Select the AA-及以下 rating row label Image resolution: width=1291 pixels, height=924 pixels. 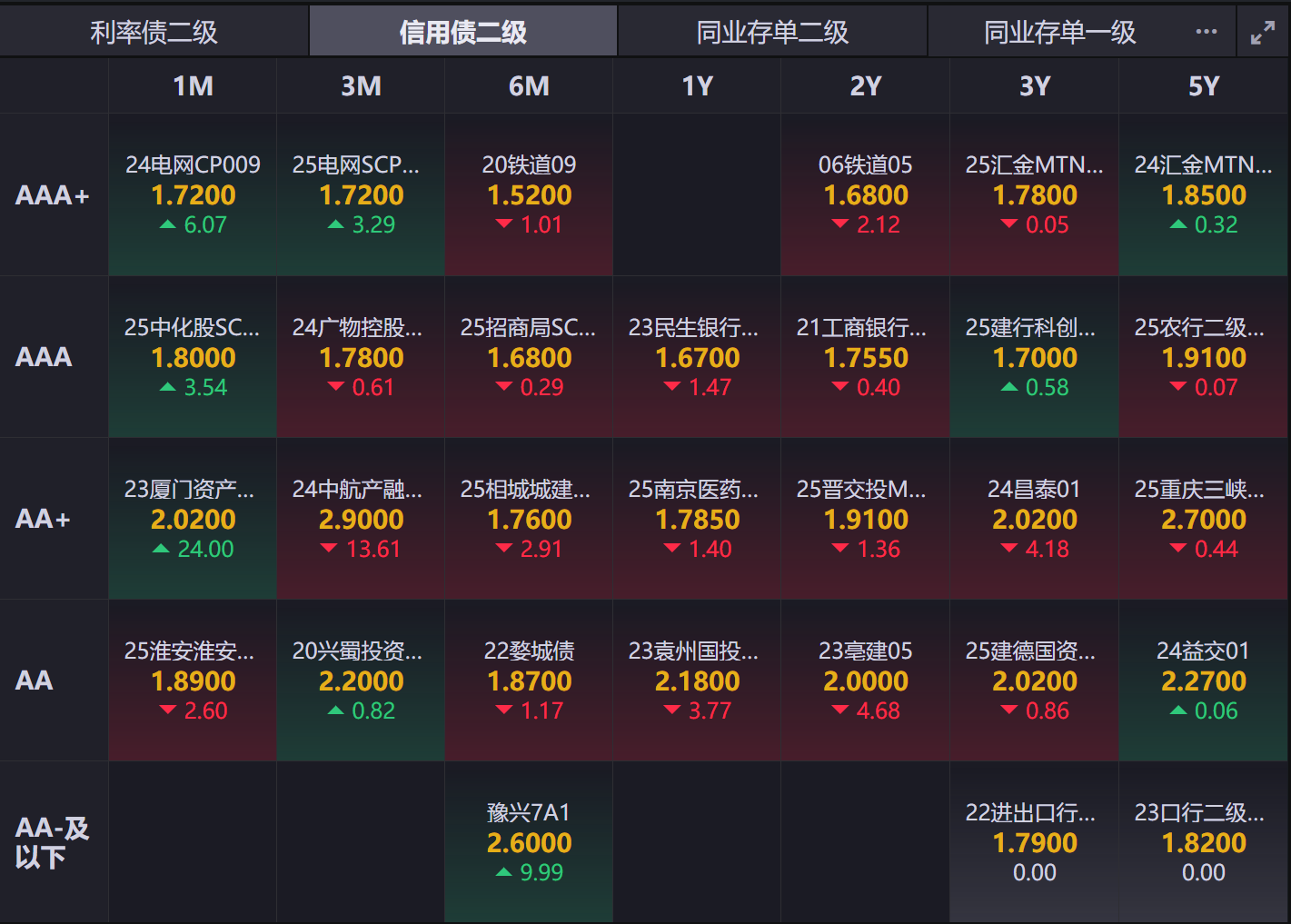pyautogui.click(x=52, y=842)
